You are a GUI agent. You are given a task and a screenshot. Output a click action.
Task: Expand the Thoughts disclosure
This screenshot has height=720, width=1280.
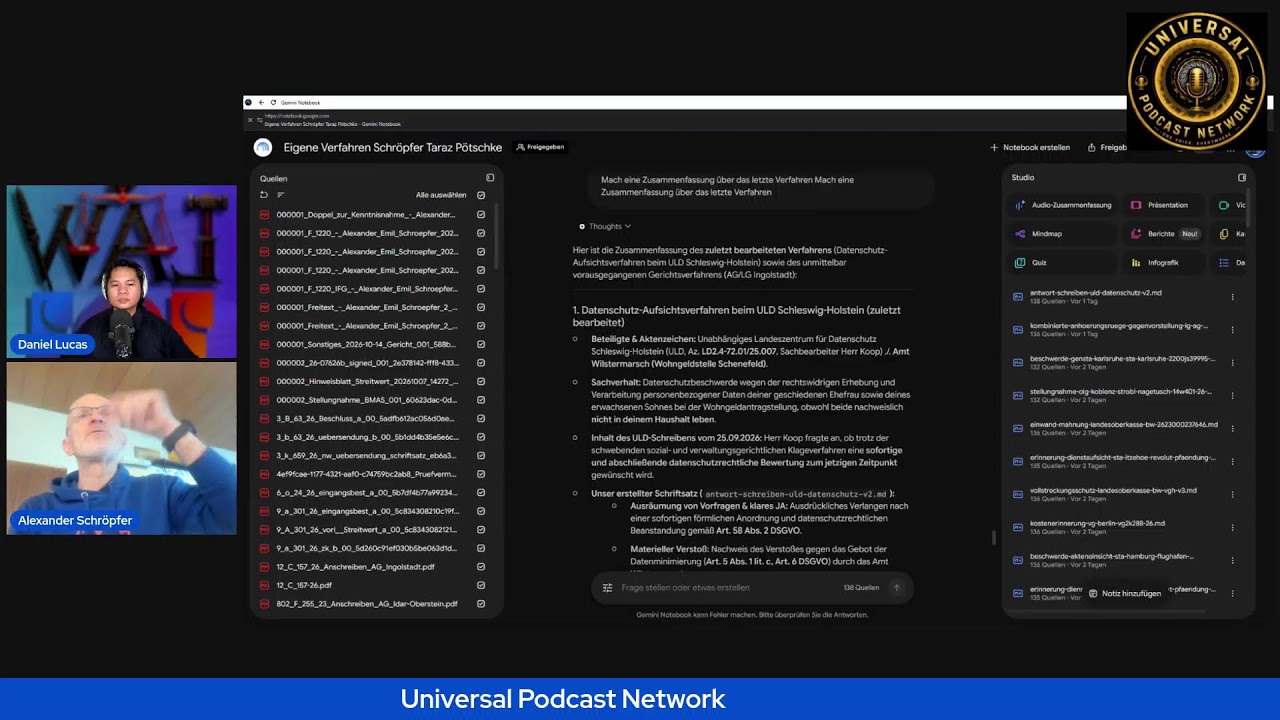point(605,226)
